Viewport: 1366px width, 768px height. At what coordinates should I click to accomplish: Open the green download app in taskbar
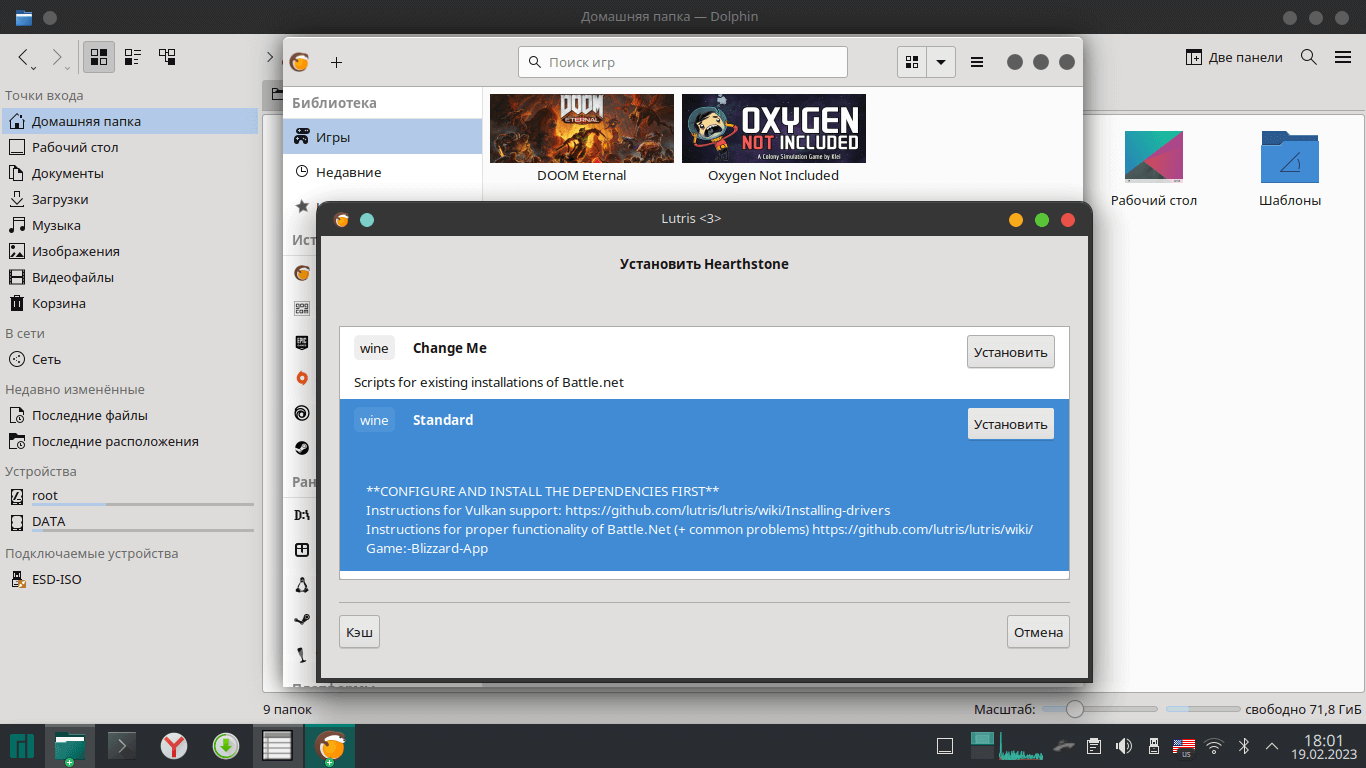click(x=226, y=746)
